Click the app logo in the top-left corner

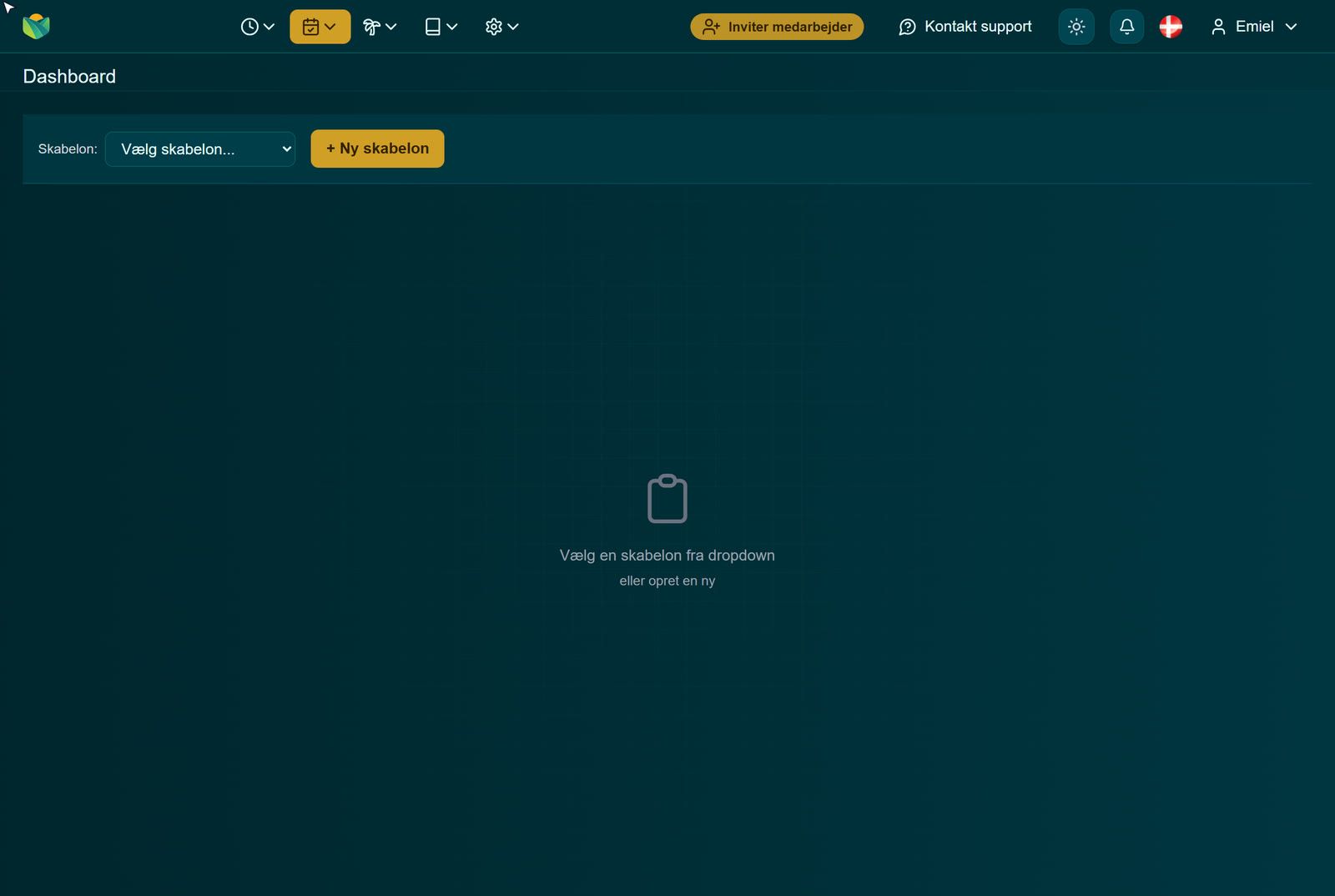click(36, 27)
